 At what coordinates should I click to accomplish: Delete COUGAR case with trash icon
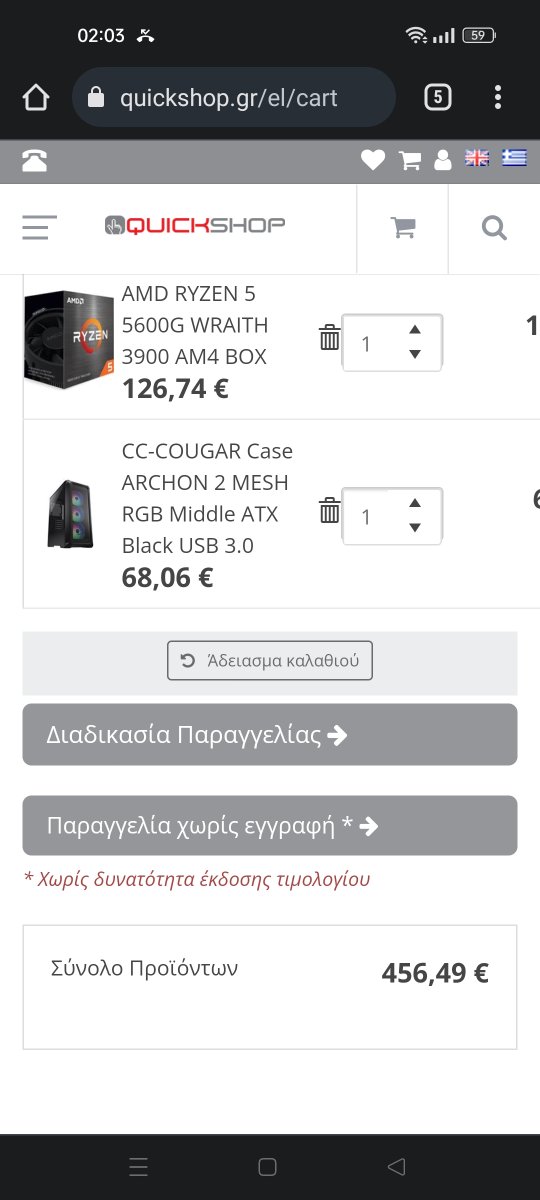pyautogui.click(x=329, y=510)
